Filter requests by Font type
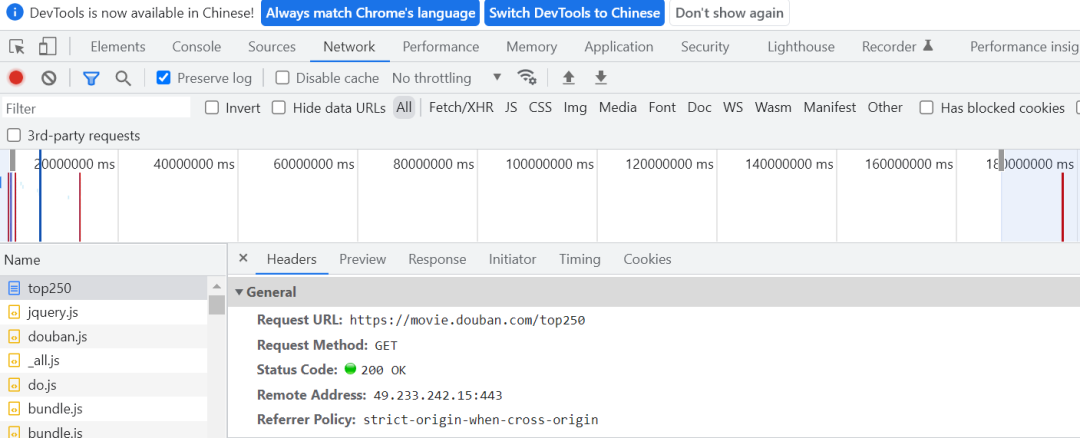 click(663, 107)
